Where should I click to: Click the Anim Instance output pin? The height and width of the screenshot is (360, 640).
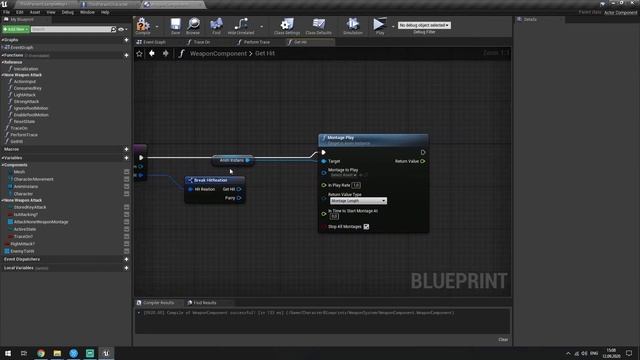247,160
